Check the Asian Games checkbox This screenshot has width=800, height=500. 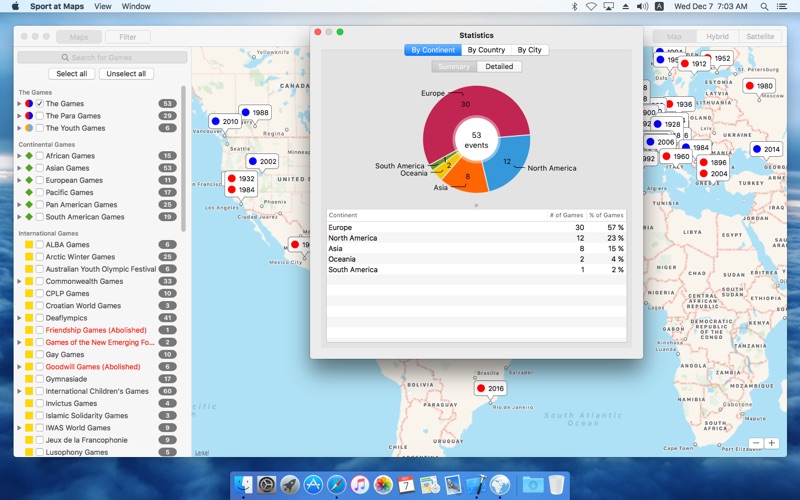[x=40, y=168]
